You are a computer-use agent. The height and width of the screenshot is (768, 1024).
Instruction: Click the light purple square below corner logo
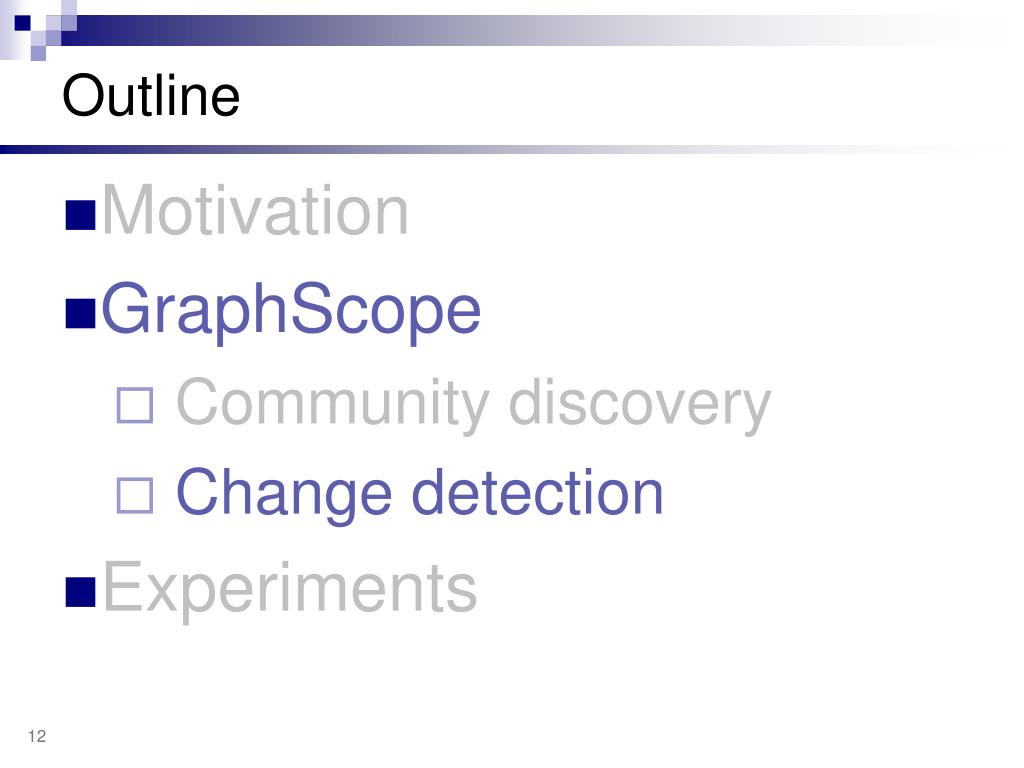click(x=38, y=53)
